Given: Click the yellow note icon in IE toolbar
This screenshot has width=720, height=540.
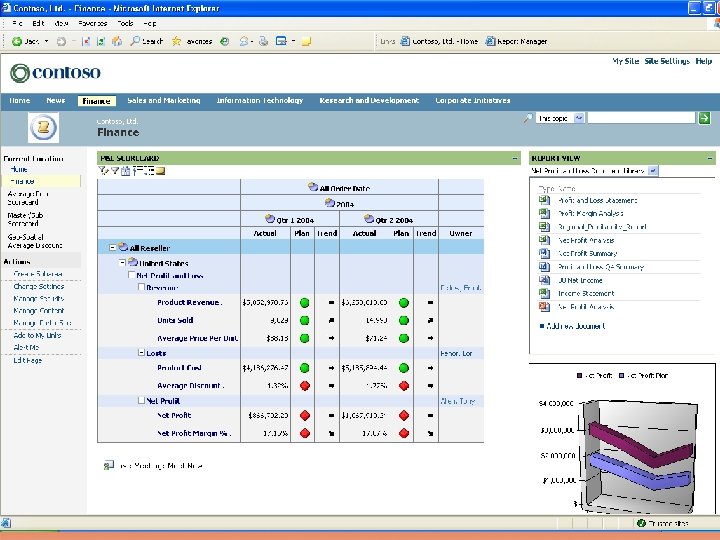Looking at the screenshot, I should point(306,42).
